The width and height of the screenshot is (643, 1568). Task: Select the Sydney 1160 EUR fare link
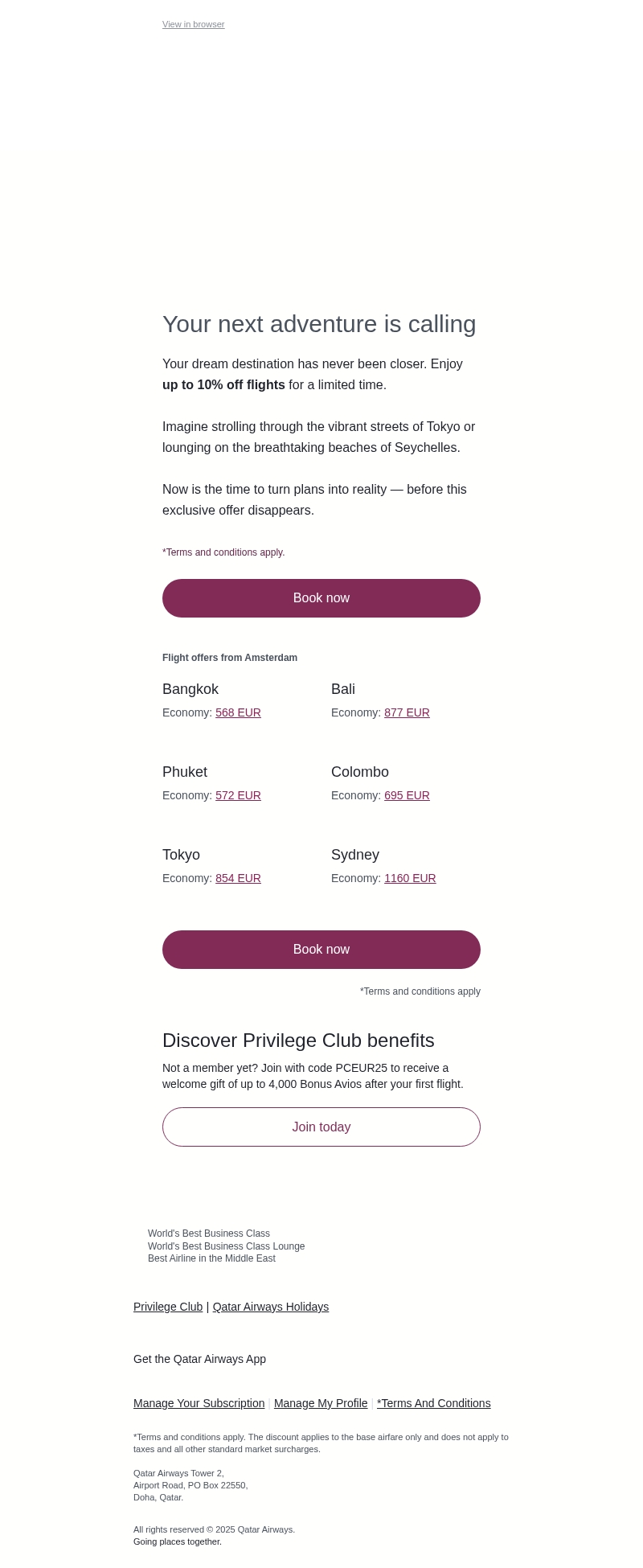pyautogui.click(x=410, y=879)
